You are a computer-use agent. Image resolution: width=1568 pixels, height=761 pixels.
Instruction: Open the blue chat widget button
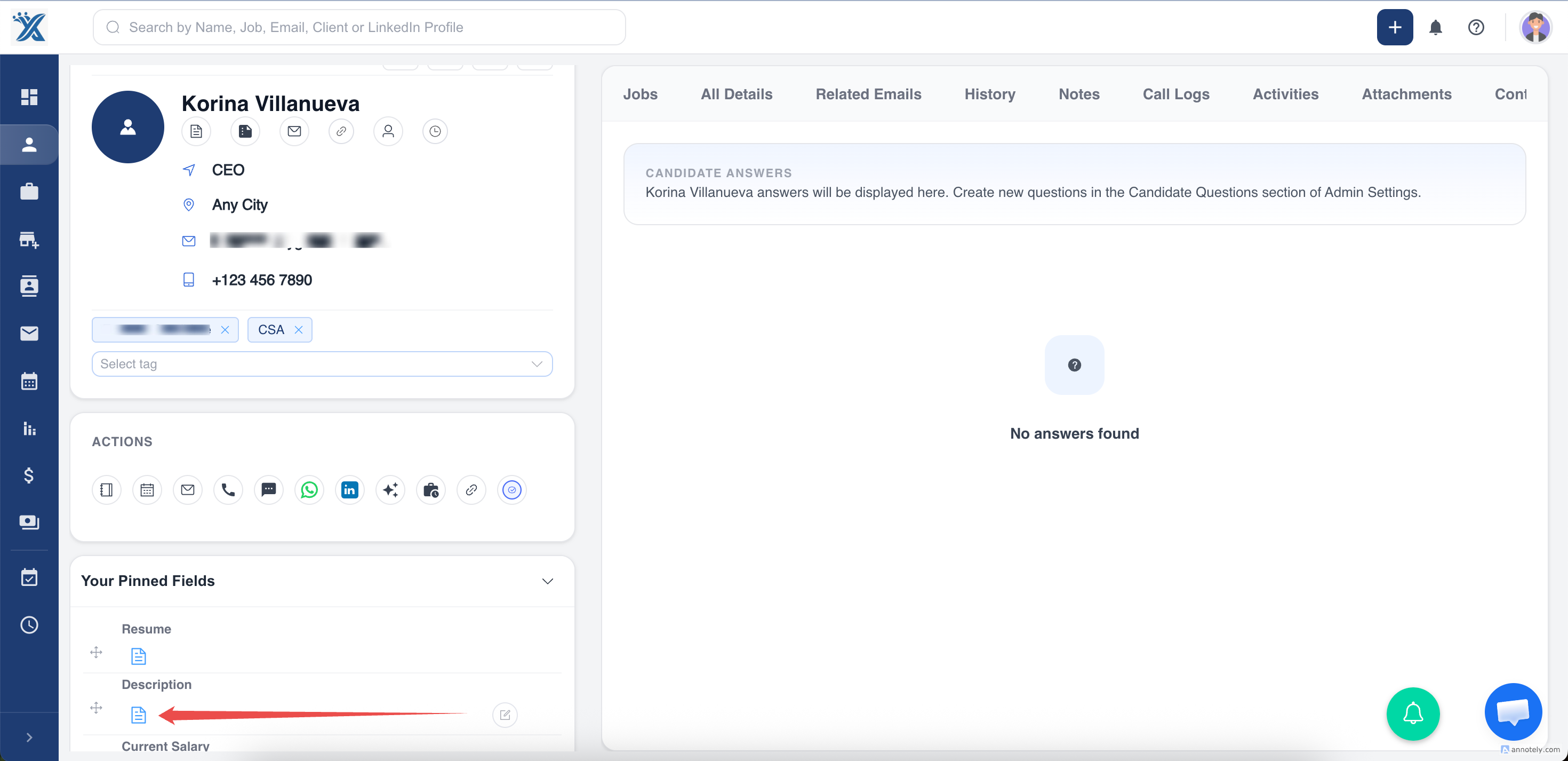pyautogui.click(x=1513, y=712)
